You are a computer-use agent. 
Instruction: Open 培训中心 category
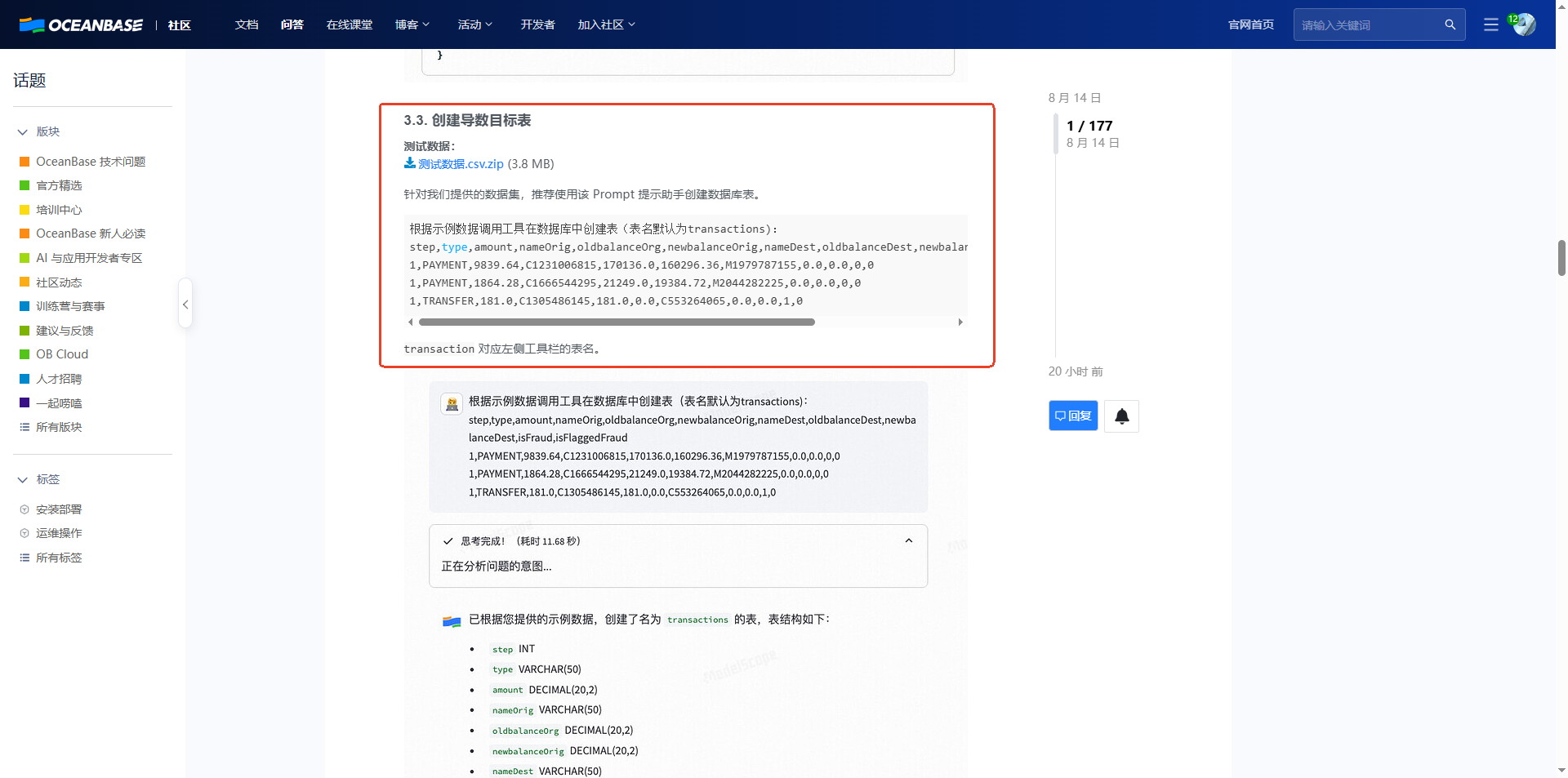click(60, 210)
